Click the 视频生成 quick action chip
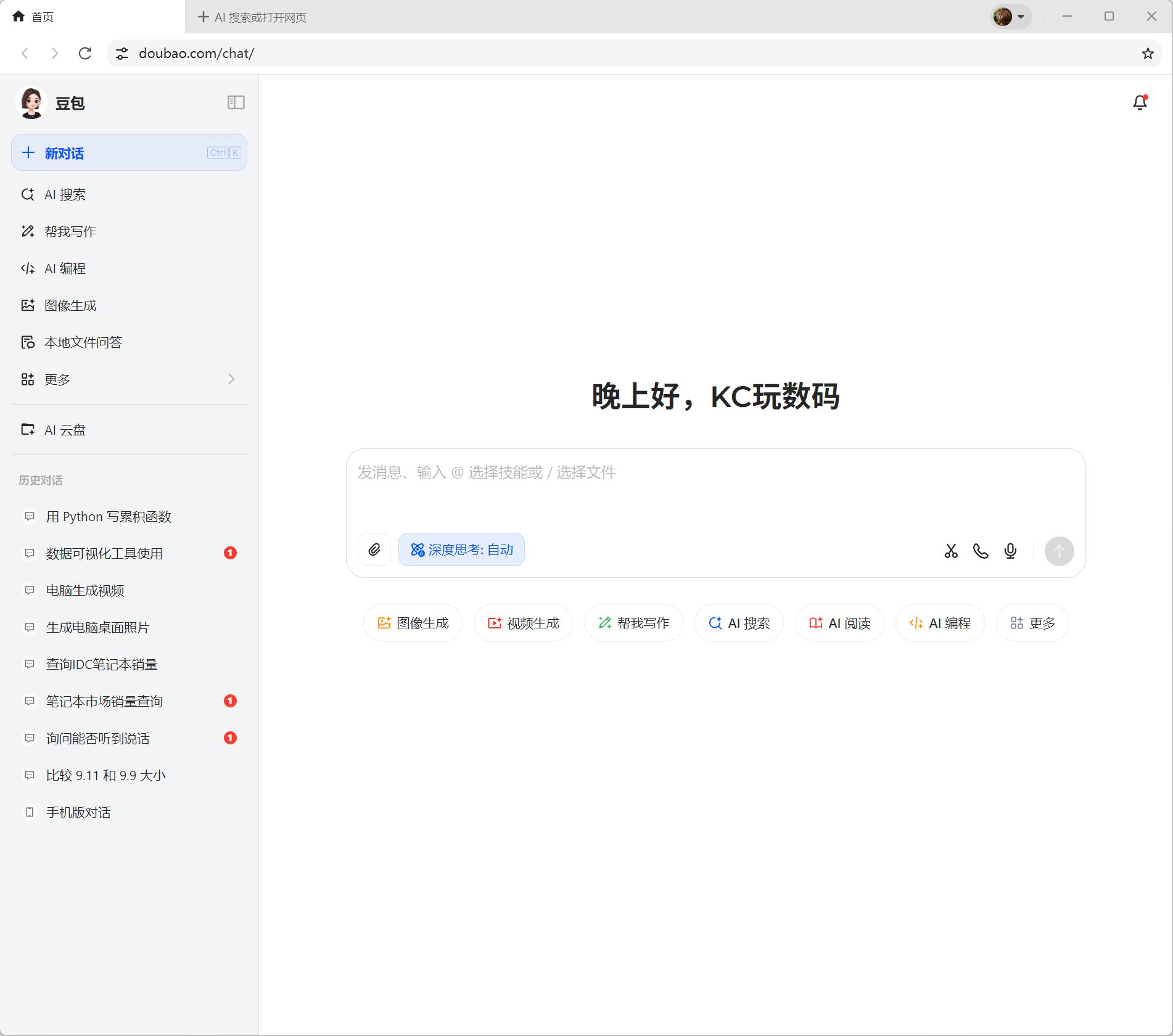Viewport: 1173px width, 1036px height. (x=523, y=623)
